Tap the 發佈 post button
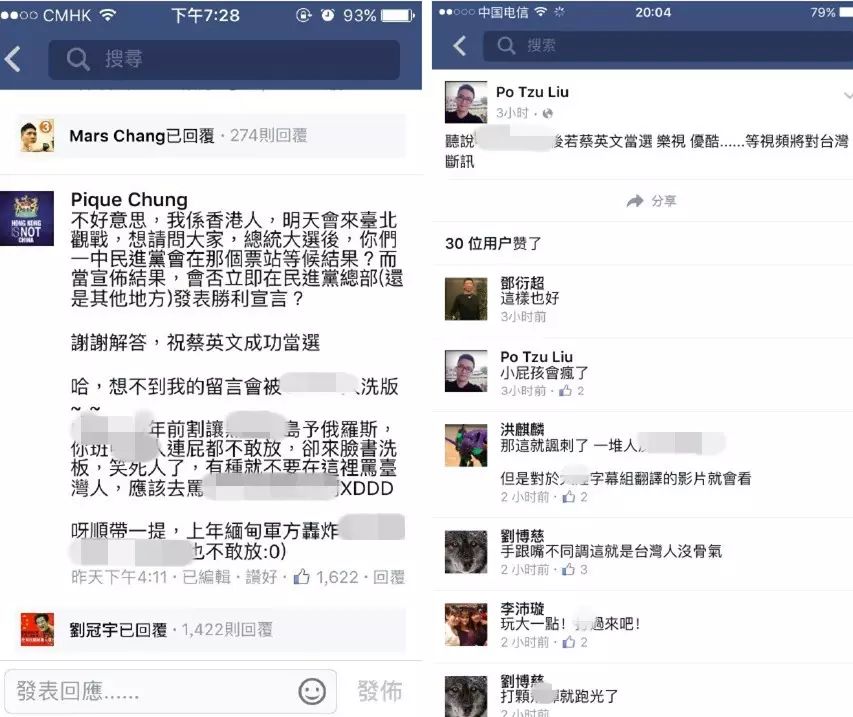 click(x=380, y=691)
